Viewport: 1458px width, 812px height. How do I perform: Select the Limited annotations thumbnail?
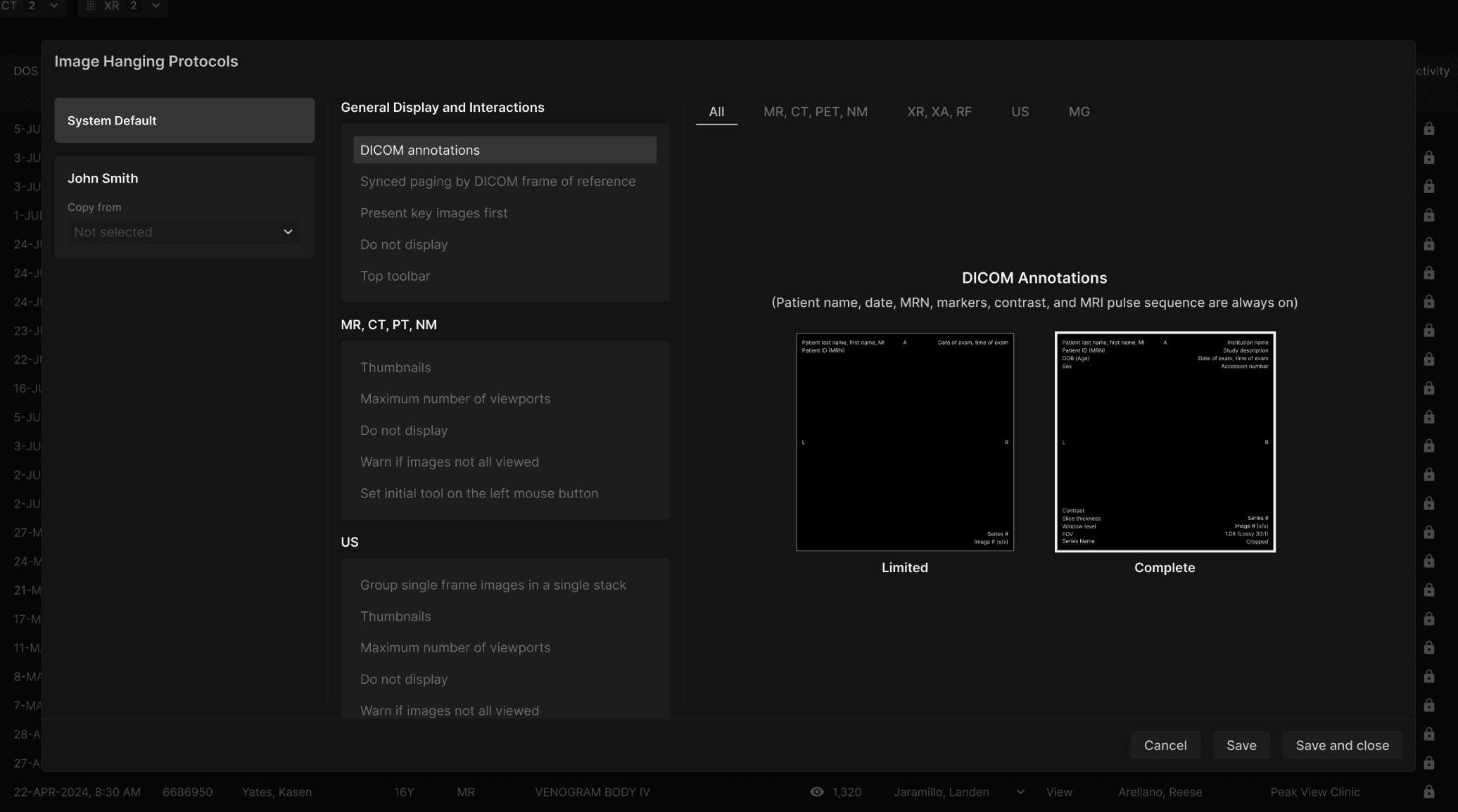904,442
